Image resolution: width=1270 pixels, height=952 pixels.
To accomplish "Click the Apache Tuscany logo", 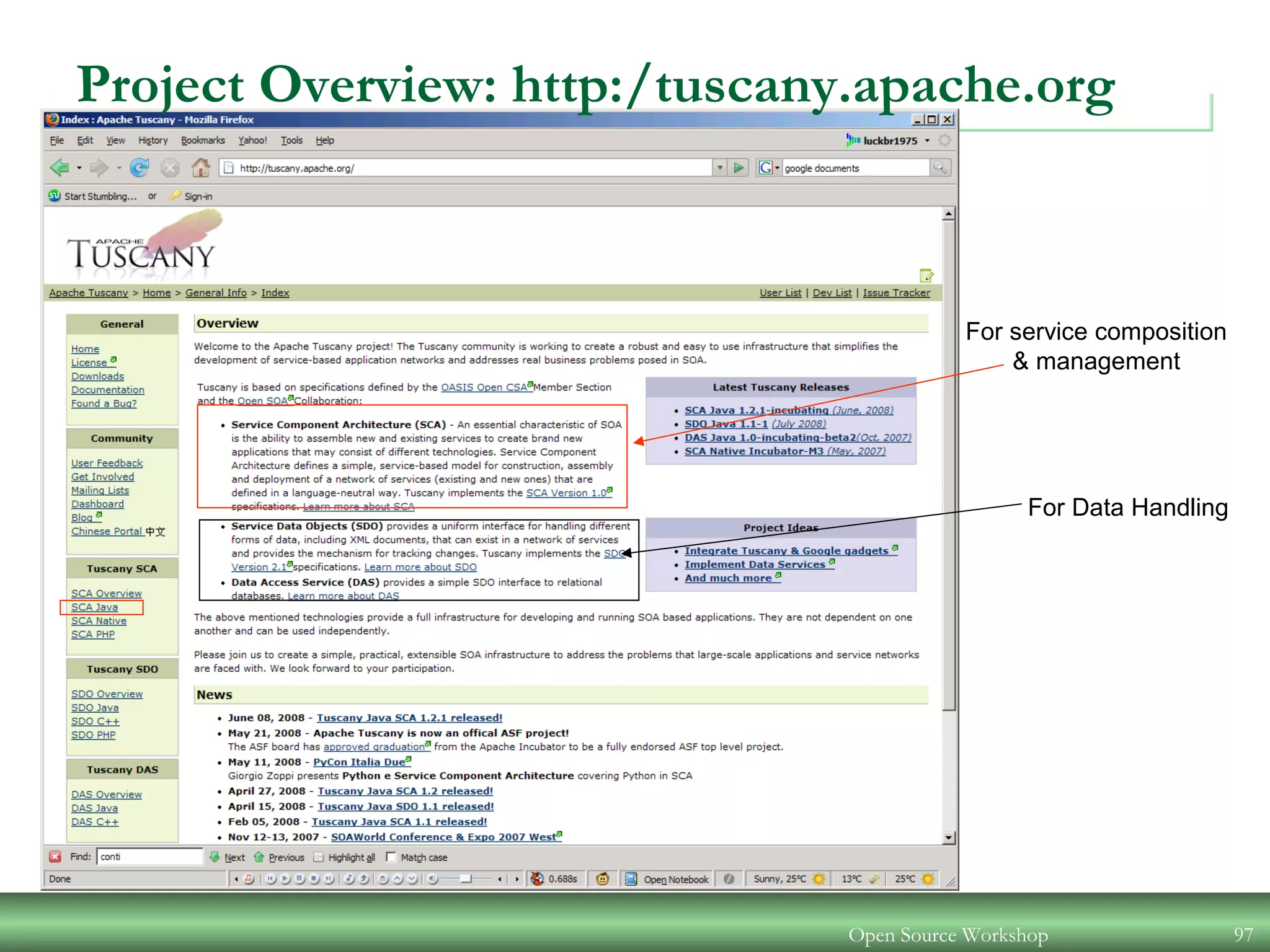I will 144,245.
